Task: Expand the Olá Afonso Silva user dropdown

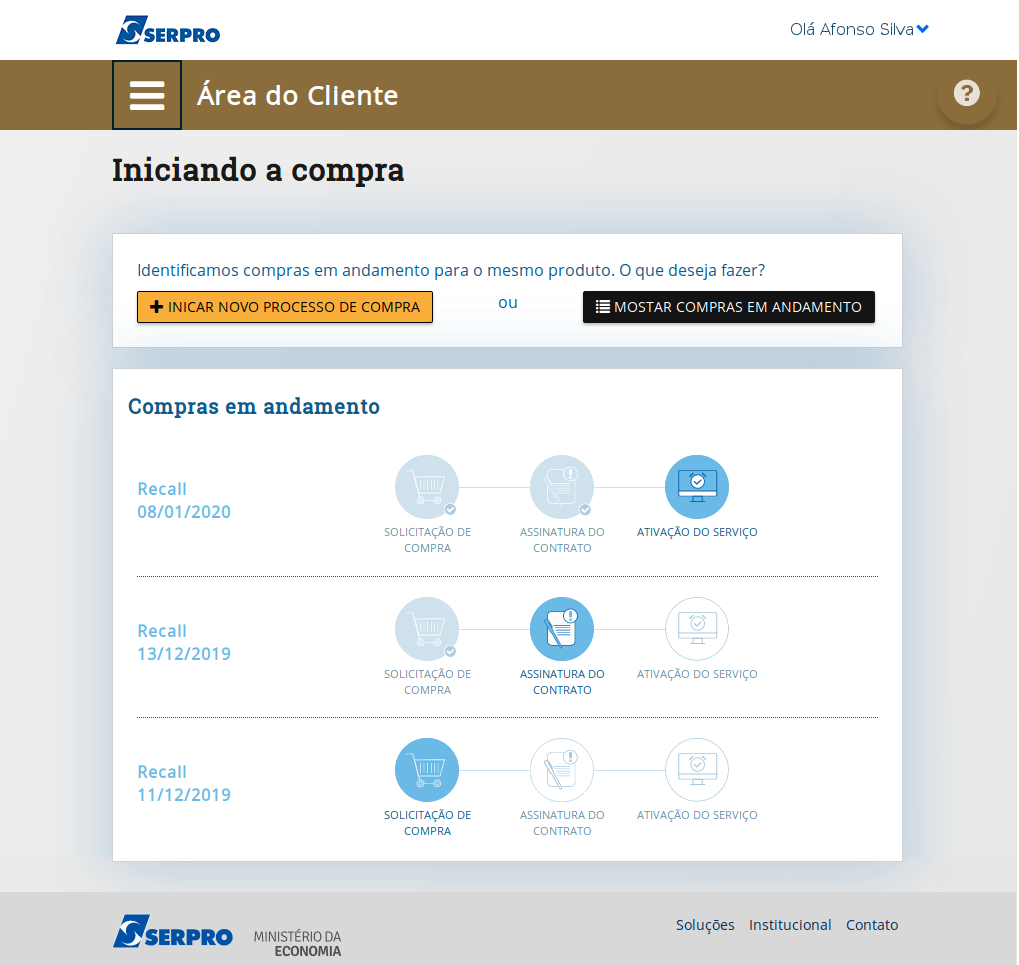Action: click(859, 30)
